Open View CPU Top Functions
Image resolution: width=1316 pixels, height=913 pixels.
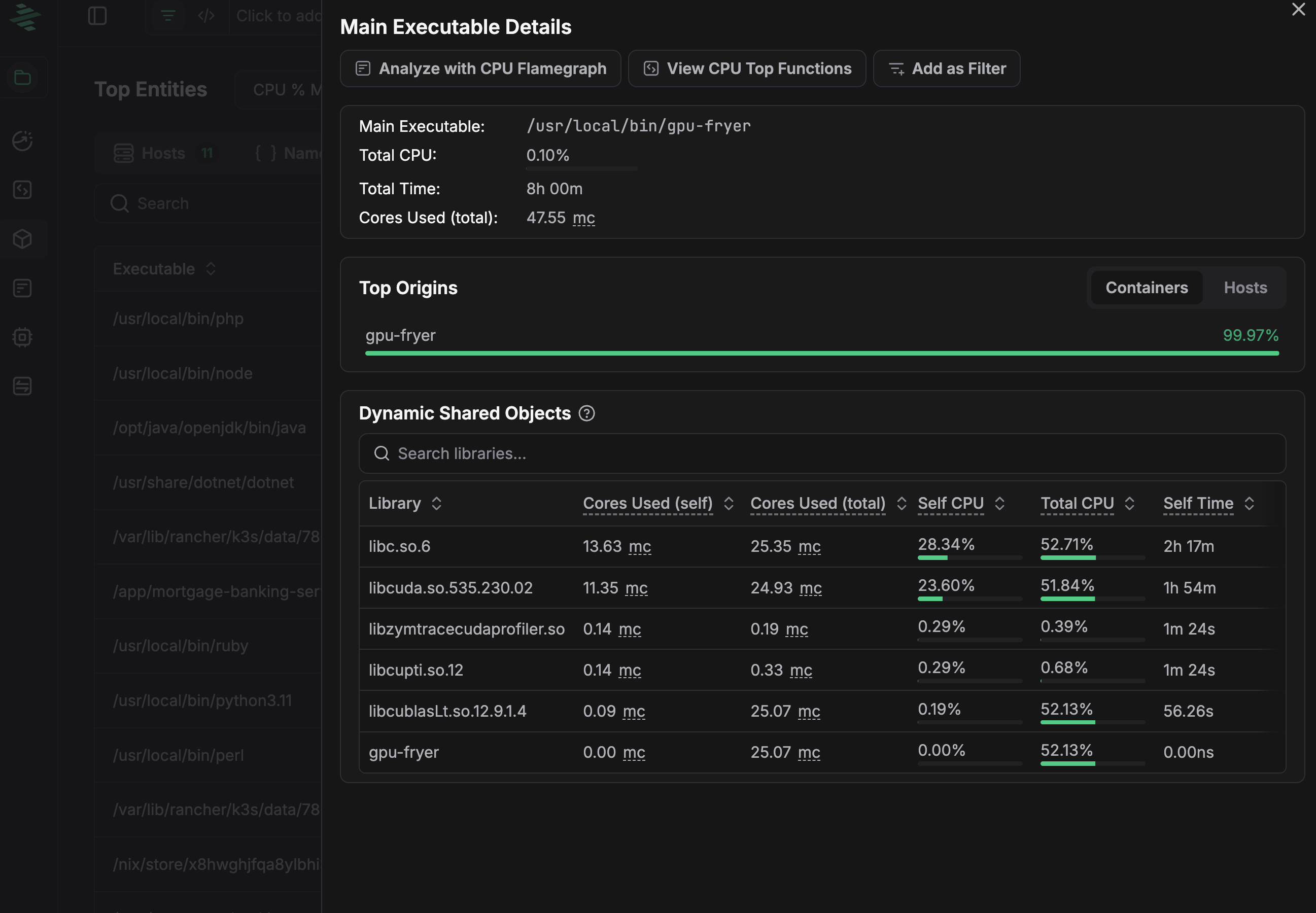coord(746,68)
